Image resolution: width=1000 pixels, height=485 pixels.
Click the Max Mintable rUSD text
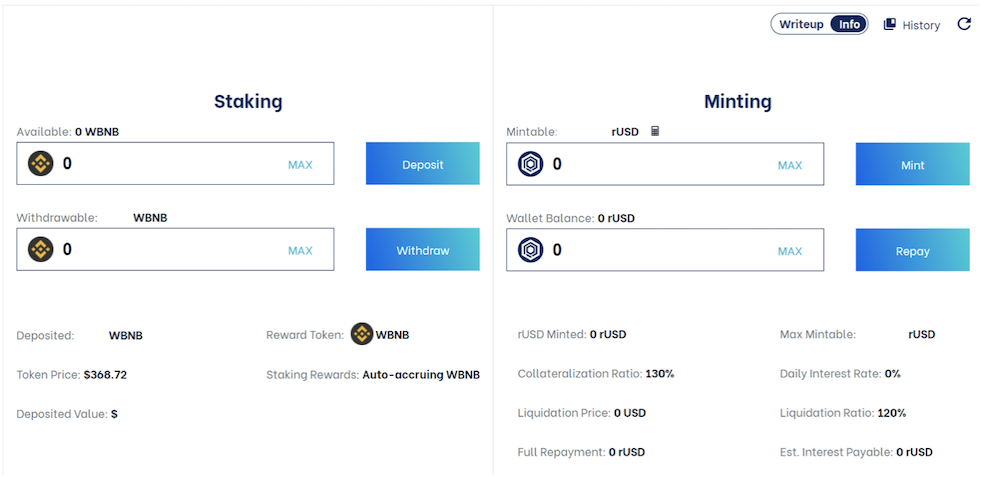pos(857,334)
